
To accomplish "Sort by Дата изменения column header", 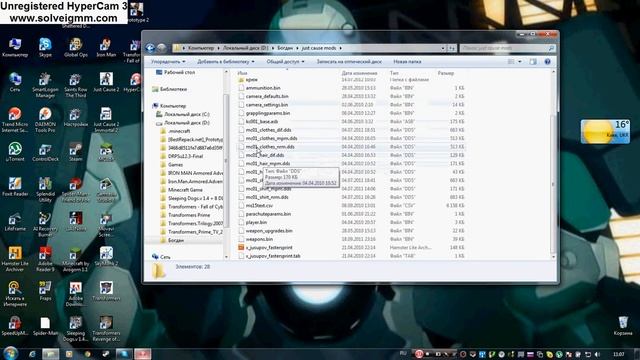I will click(x=359, y=73).
